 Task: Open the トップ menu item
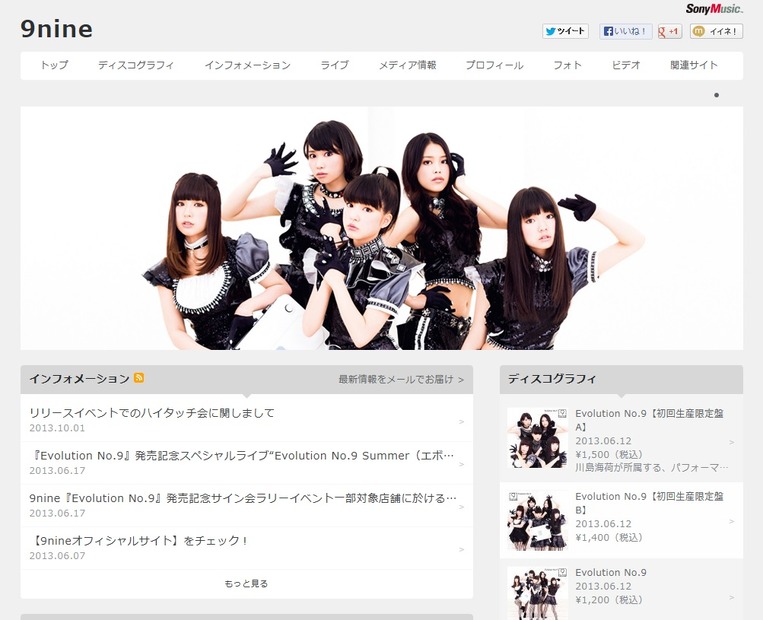[x=54, y=65]
